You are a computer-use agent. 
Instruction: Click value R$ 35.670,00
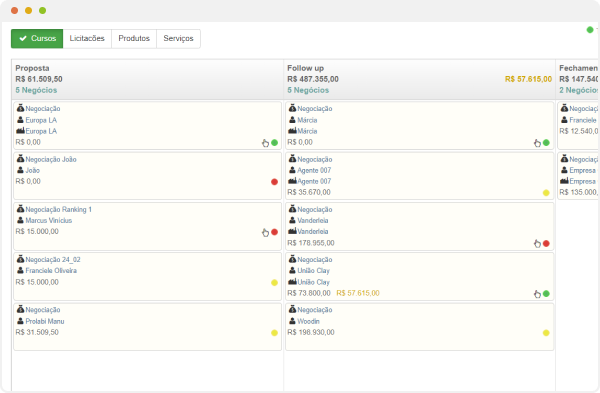309,192
